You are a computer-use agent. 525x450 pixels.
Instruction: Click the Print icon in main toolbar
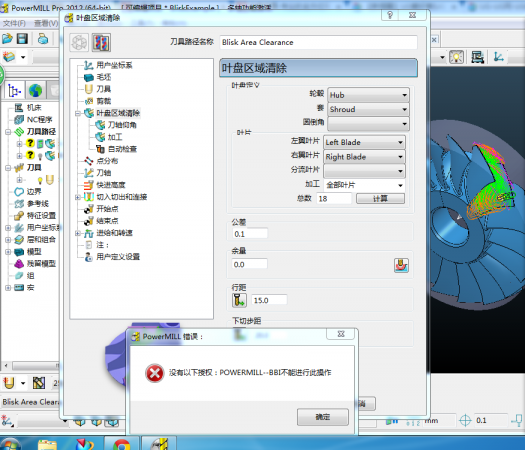click(43, 39)
